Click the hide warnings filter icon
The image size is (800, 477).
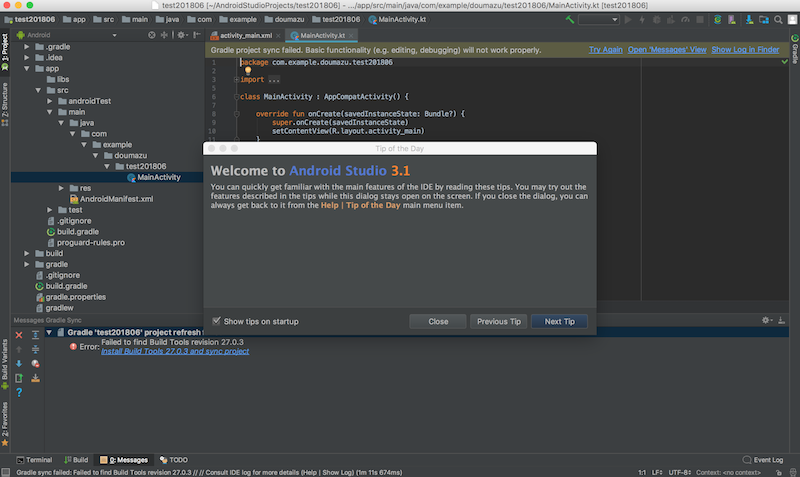tap(35, 364)
